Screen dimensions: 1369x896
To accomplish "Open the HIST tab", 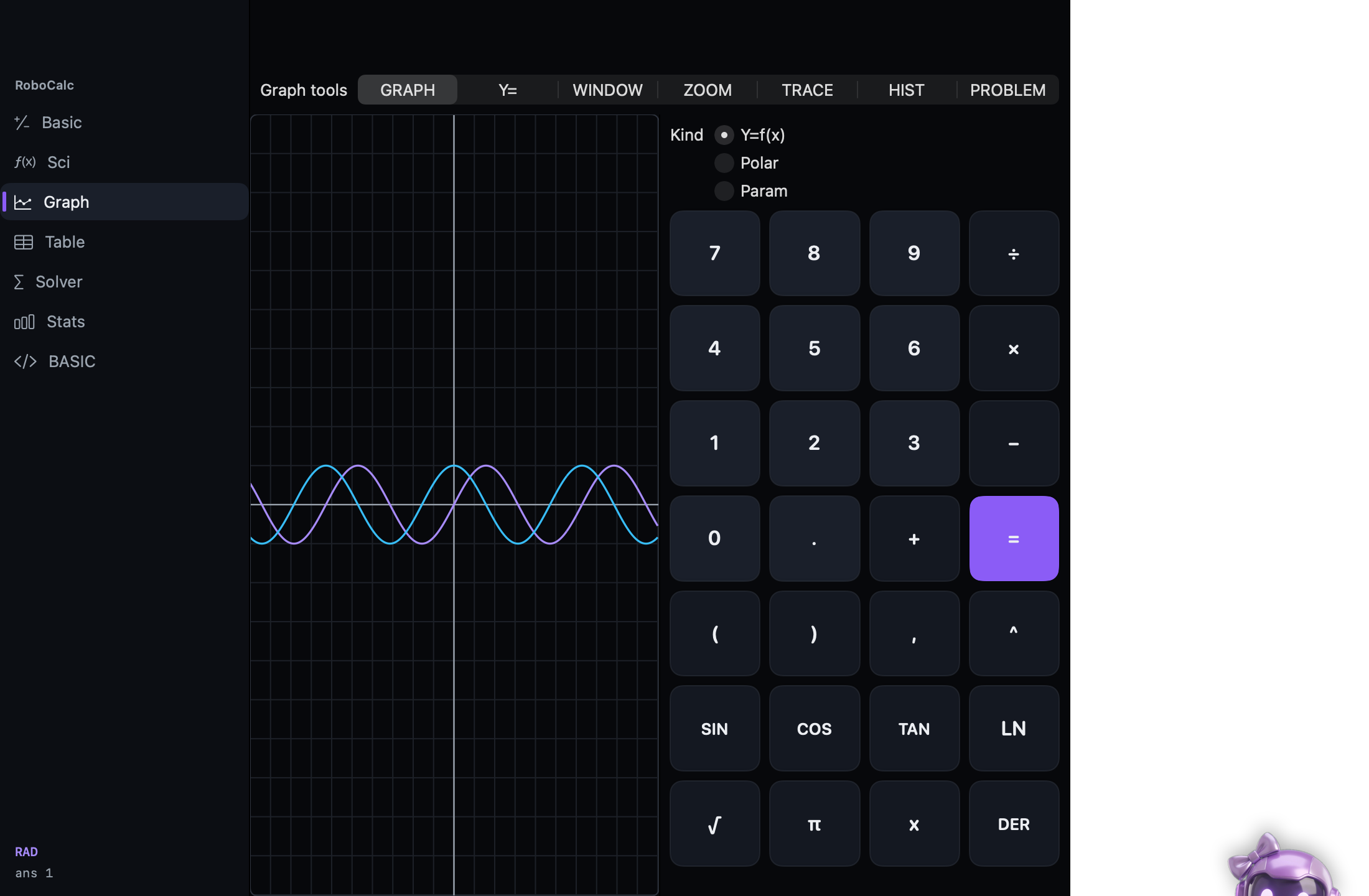I will (x=907, y=90).
